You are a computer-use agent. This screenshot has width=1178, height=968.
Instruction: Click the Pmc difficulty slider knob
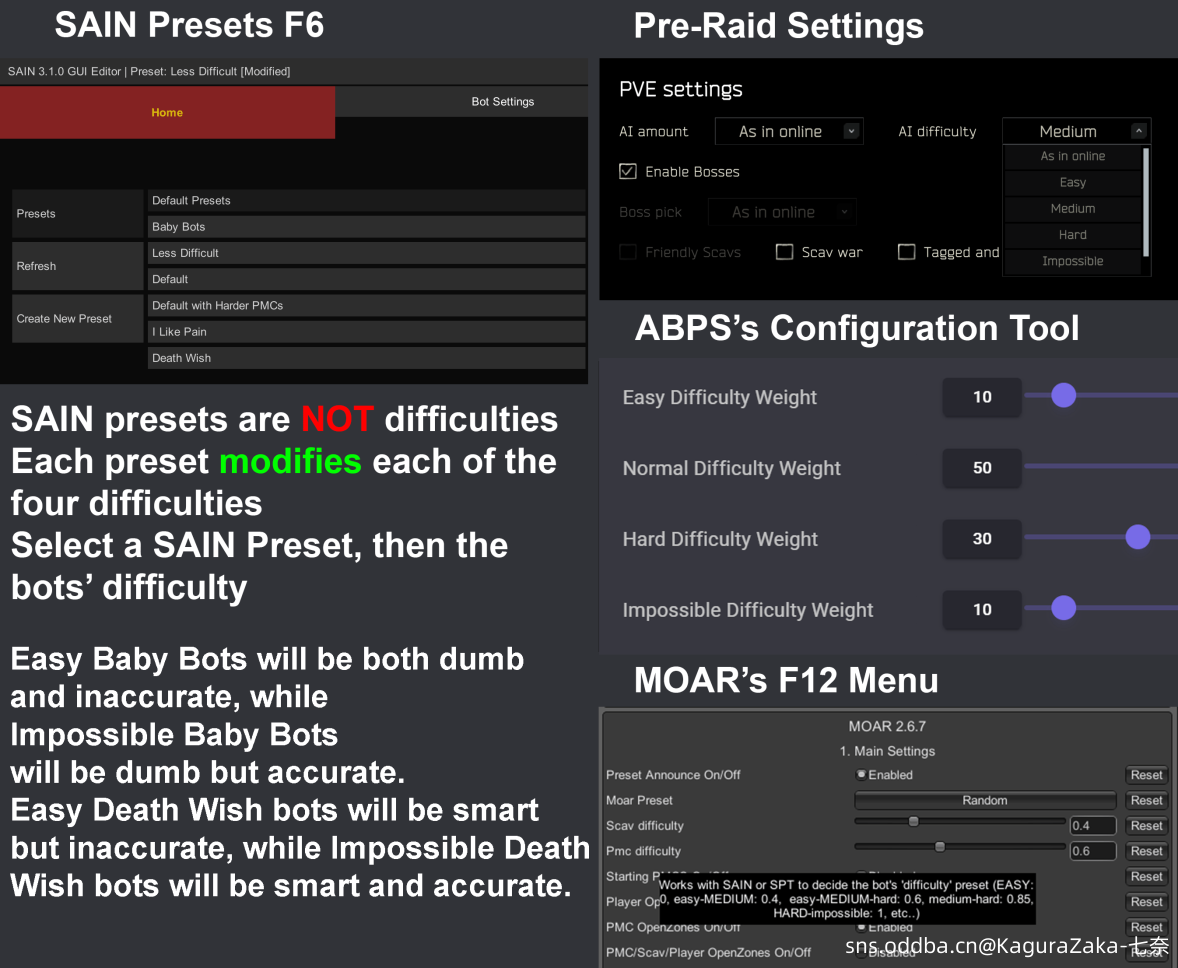tap(939, 847)
